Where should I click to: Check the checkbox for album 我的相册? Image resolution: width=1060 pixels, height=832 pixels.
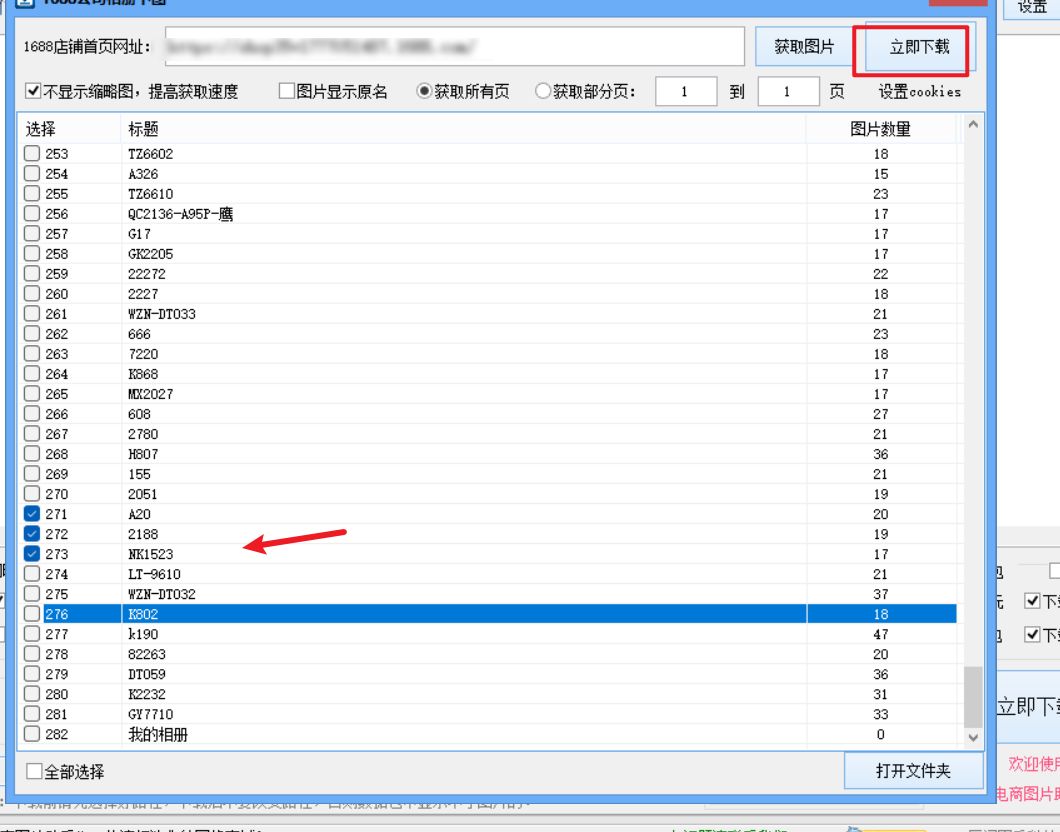click(31, 733)
